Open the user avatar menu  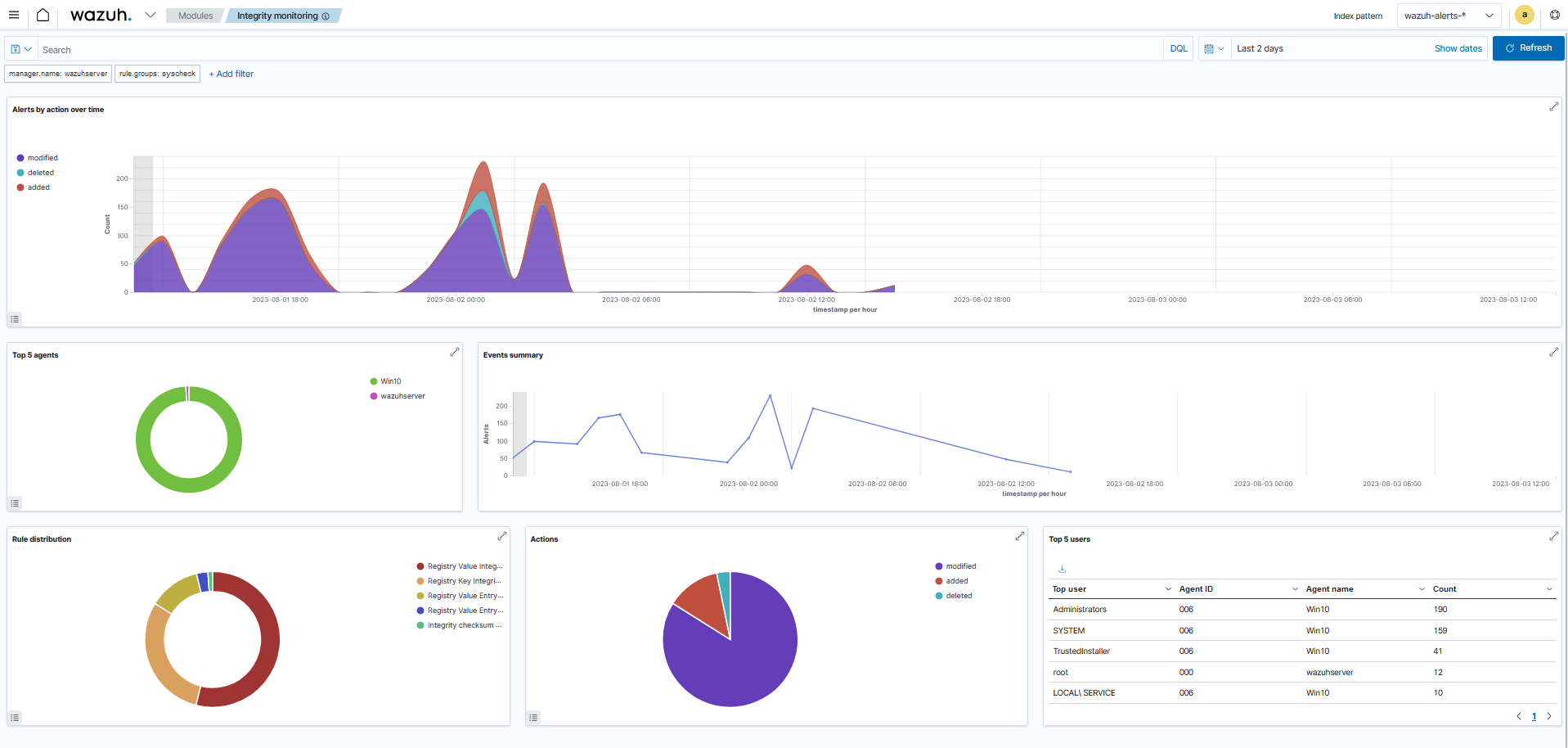pos(1525,15)
